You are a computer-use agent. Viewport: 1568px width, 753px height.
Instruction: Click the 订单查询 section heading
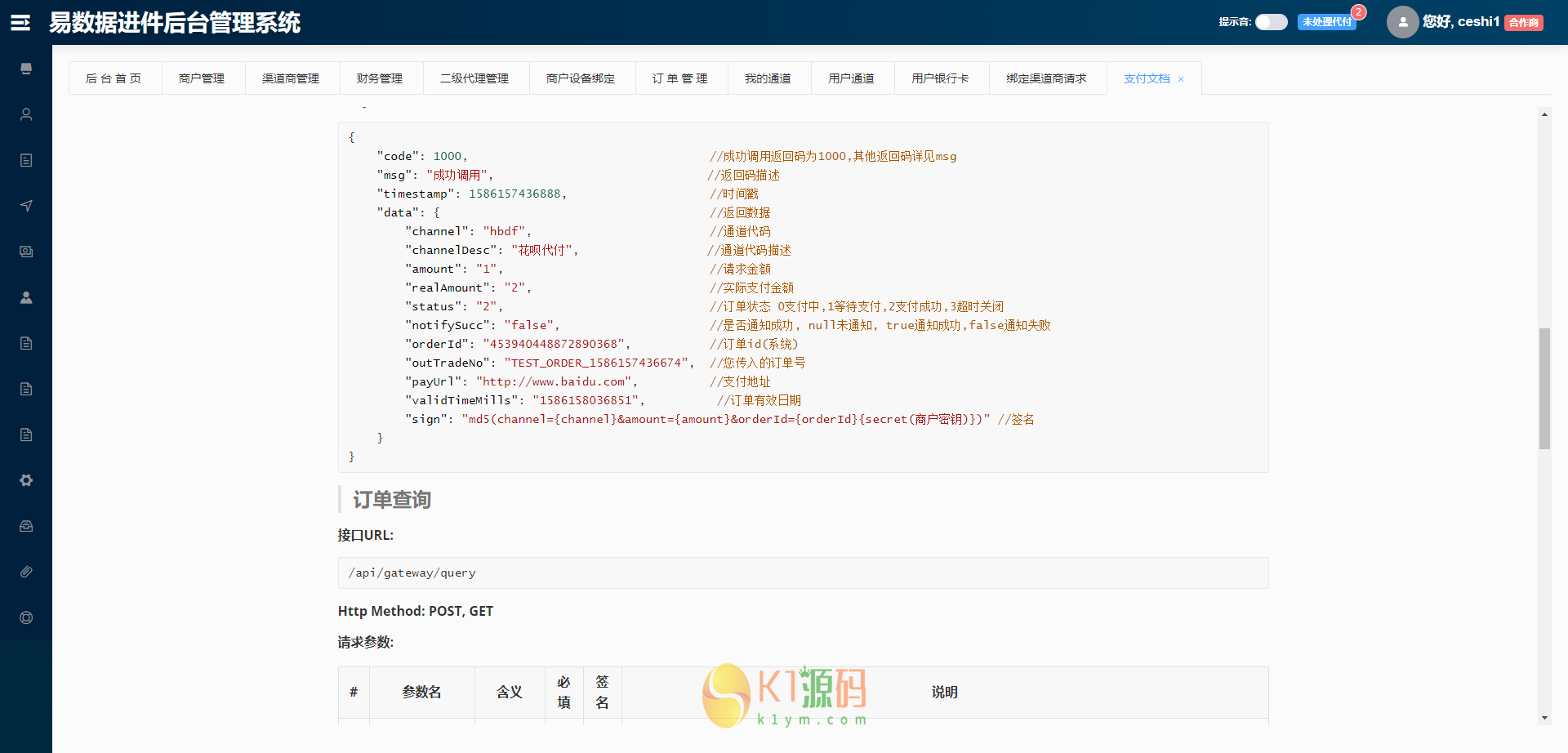392,500
